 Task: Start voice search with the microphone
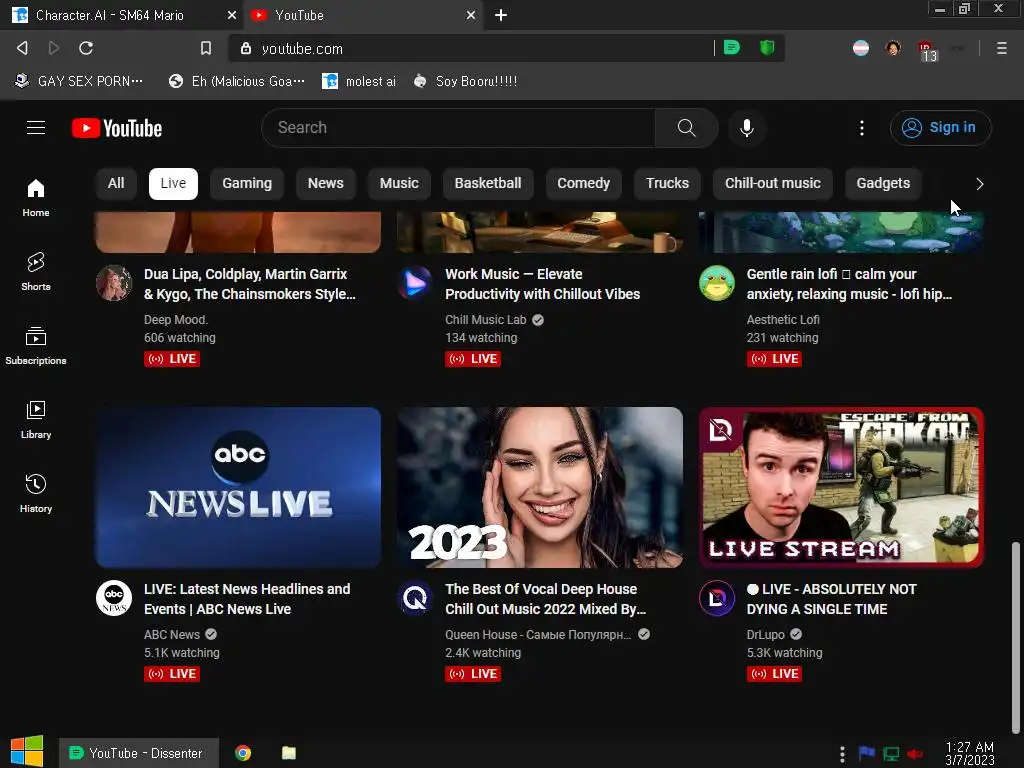(x=746, y=128)
